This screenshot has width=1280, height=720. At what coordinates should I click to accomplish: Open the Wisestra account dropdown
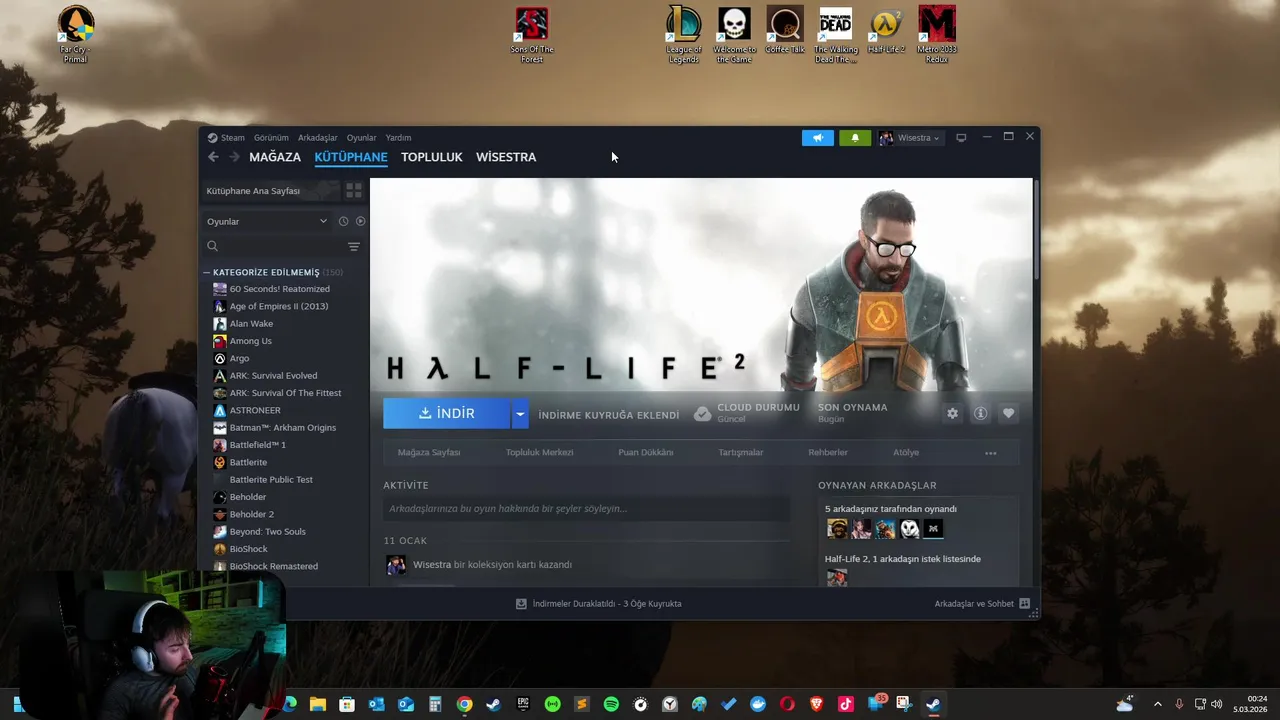[910, 138]
